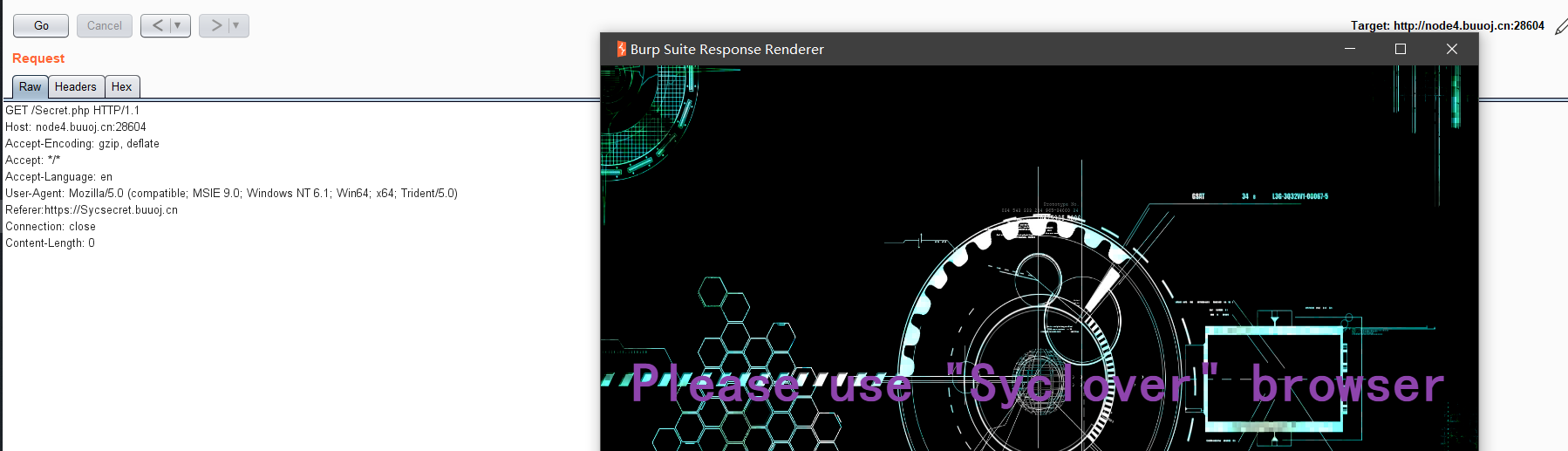
Task: Click the Burp Suite Response Renderer title text
Action: tap(727, 50)
